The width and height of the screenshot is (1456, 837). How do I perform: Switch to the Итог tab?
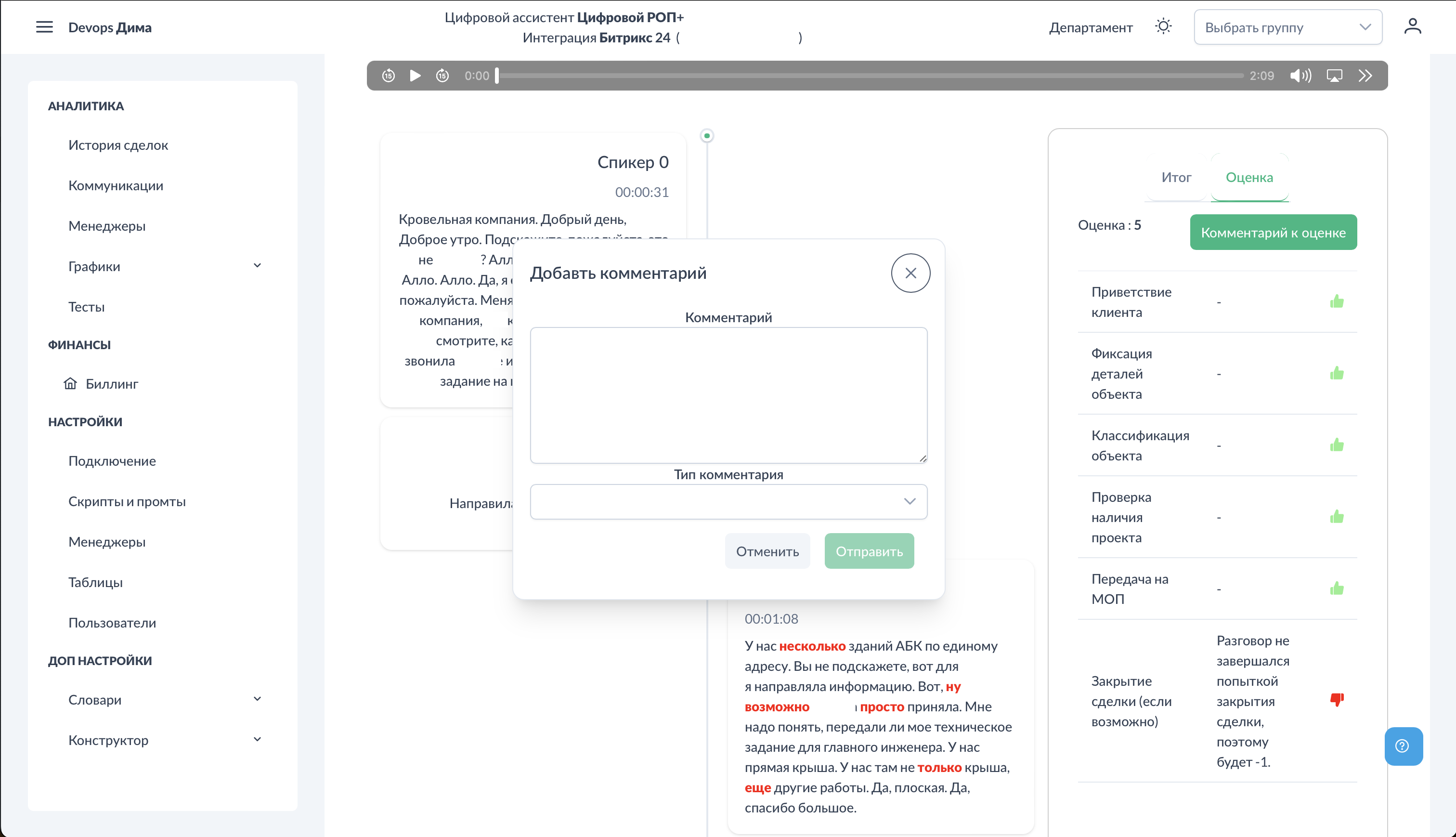coord(1176,177)
